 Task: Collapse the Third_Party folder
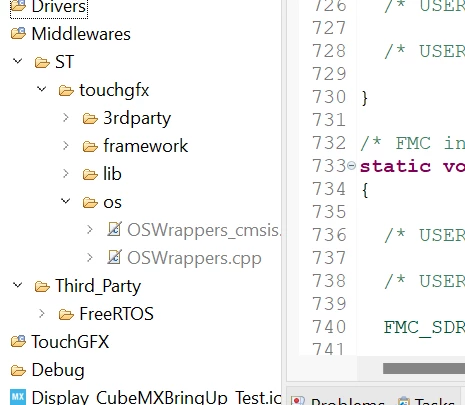(x=18, y=285)
